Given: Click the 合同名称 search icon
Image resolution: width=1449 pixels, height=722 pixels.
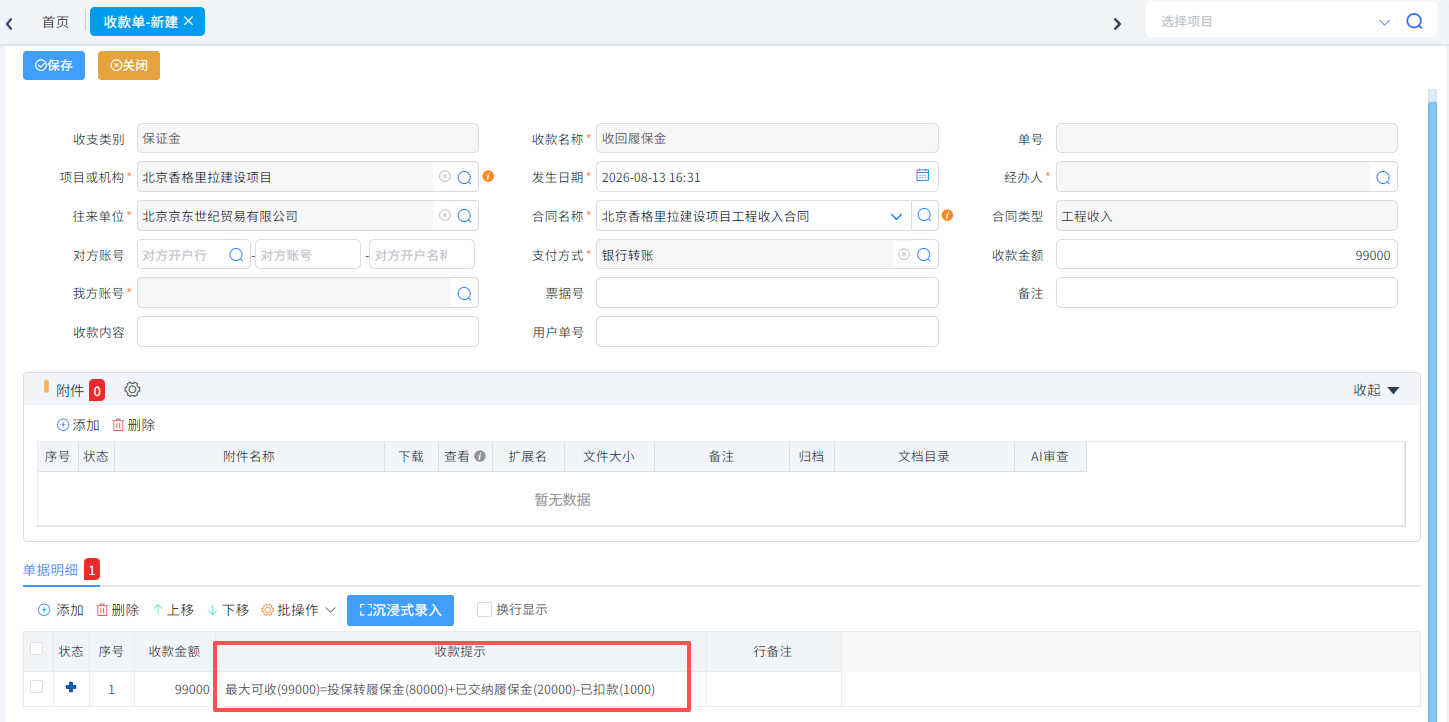Looking at the screenshot, I should tap(924, 215).
